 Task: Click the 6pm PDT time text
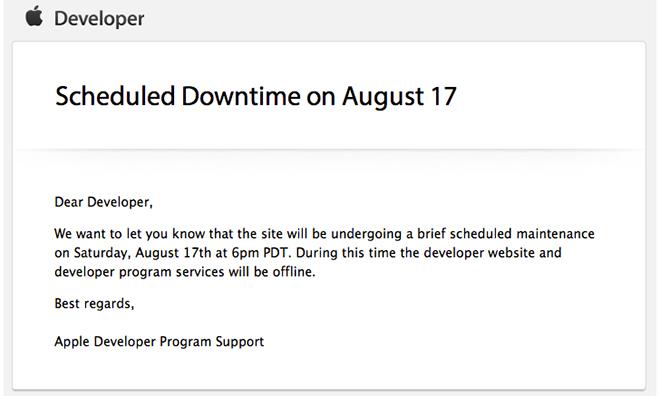(x=260, y=253)
